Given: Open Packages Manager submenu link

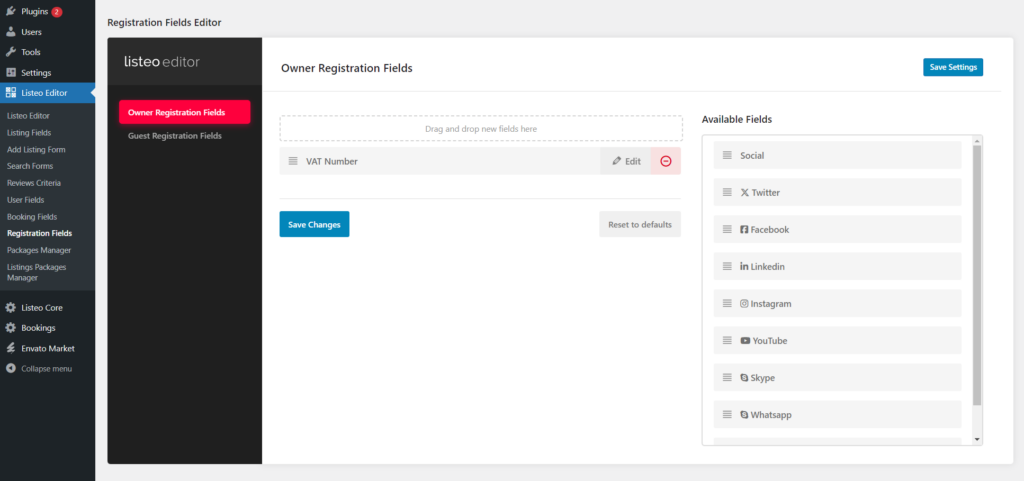Looking at the screenshot, I should coord(39,250).
